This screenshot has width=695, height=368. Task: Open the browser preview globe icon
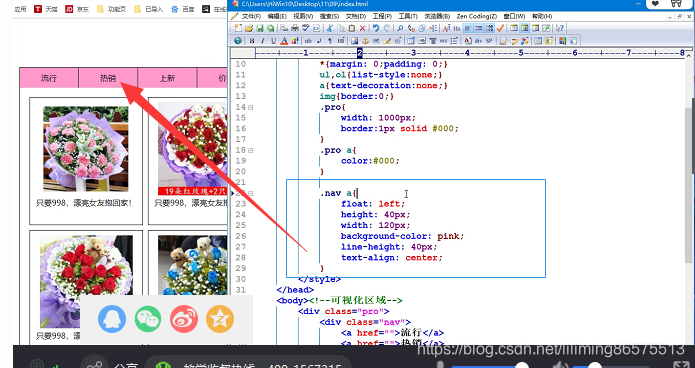pos(238,41)
